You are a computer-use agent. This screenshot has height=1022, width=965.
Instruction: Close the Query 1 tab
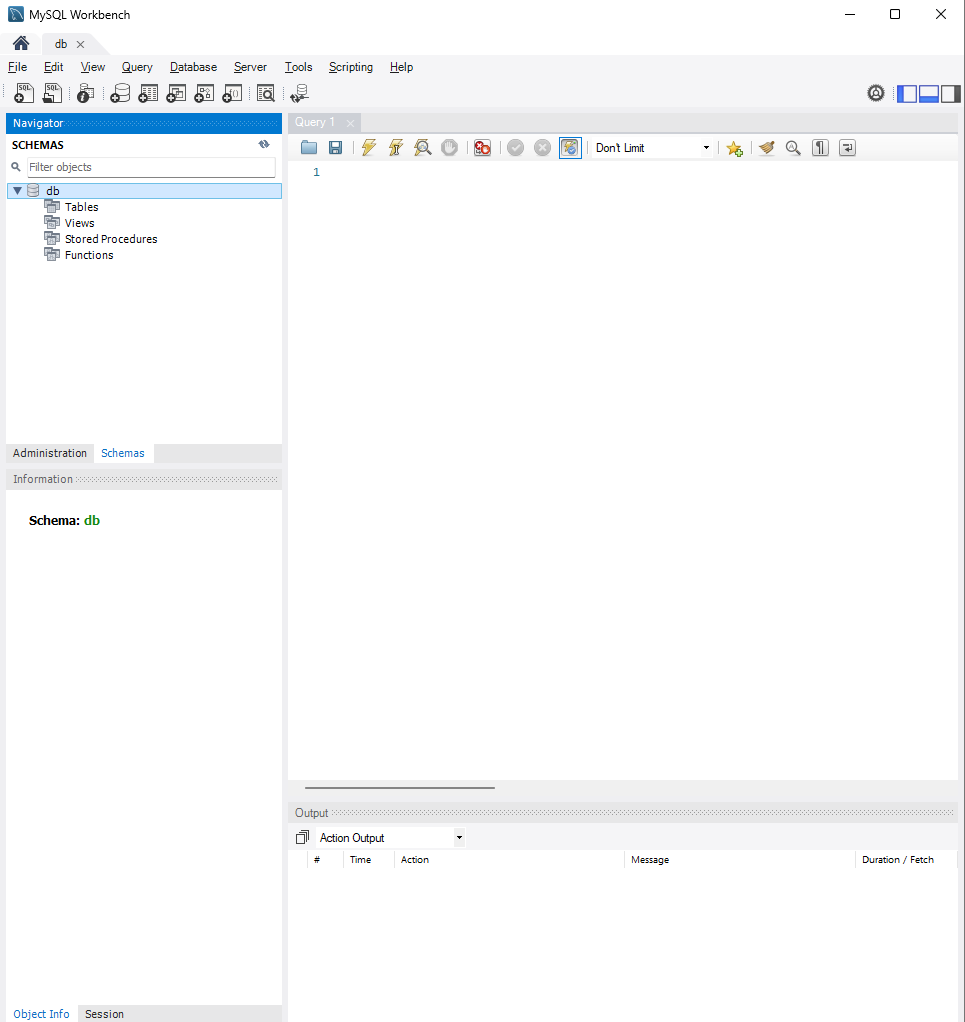tap(351, 123)
